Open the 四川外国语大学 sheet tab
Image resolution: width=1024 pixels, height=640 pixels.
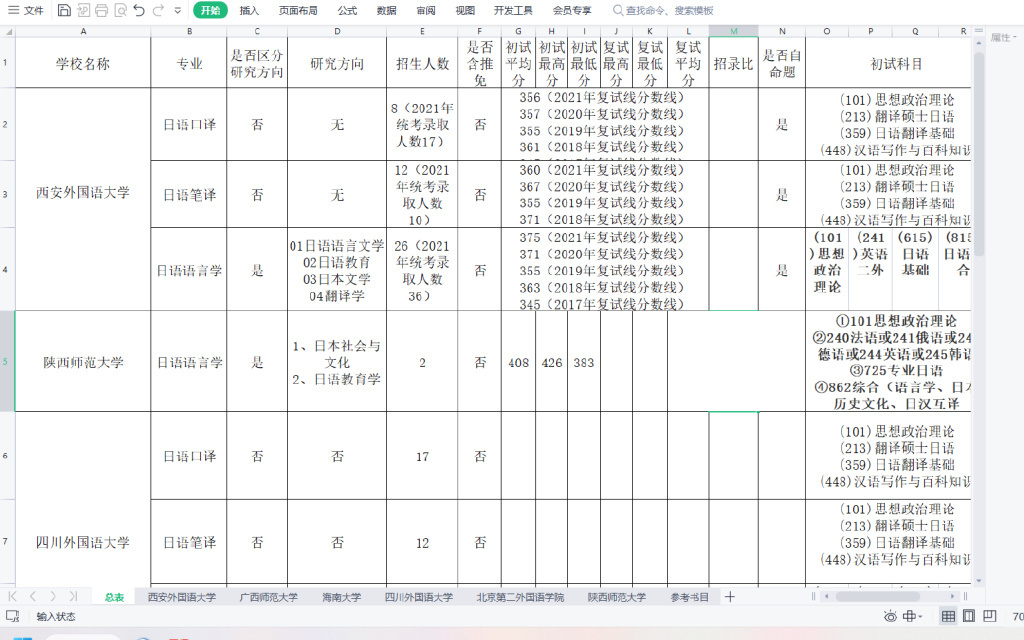pyautogui.click(x=419, y=597)
